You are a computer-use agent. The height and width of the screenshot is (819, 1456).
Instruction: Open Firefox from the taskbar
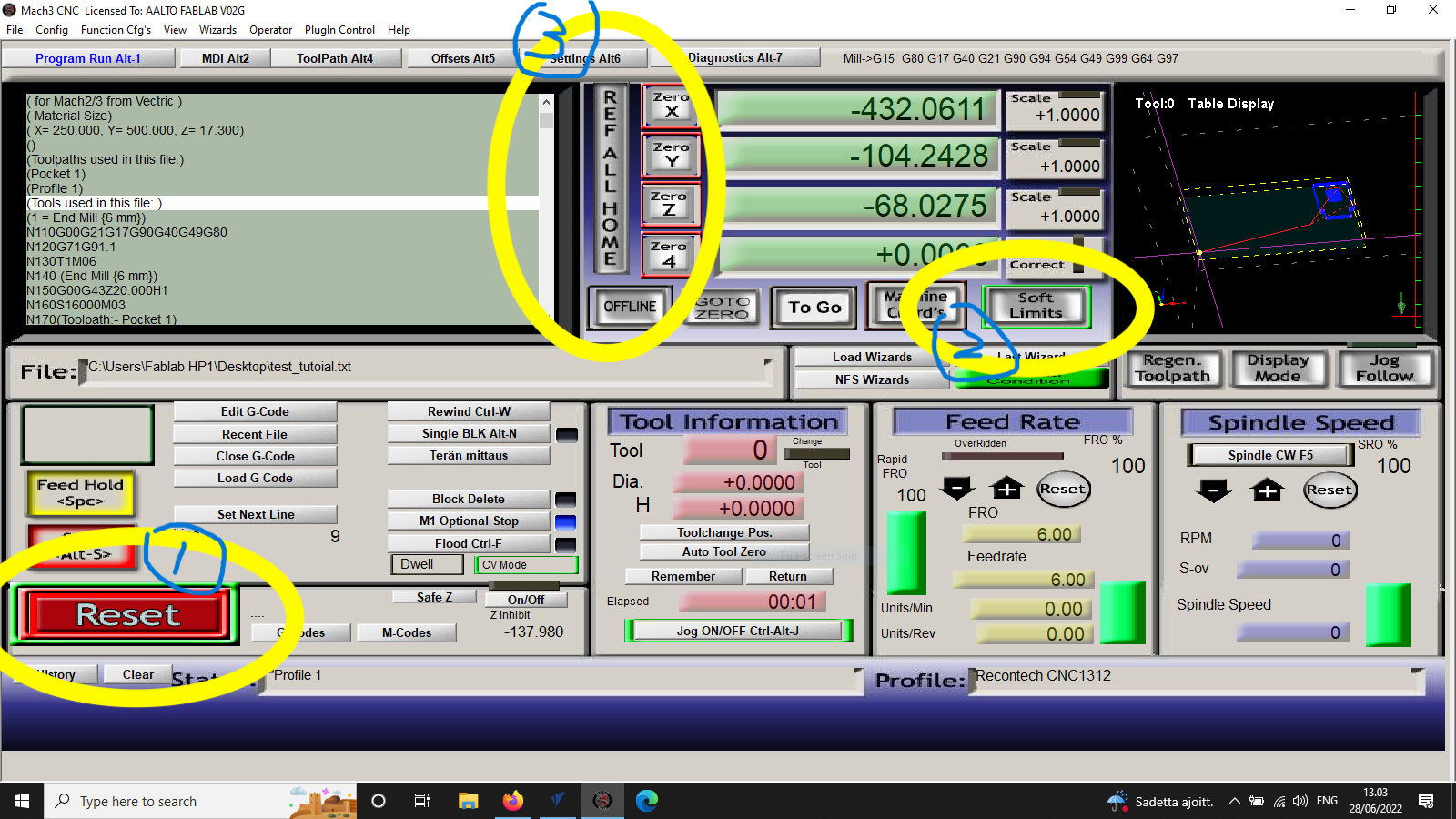tap(513, 801)
